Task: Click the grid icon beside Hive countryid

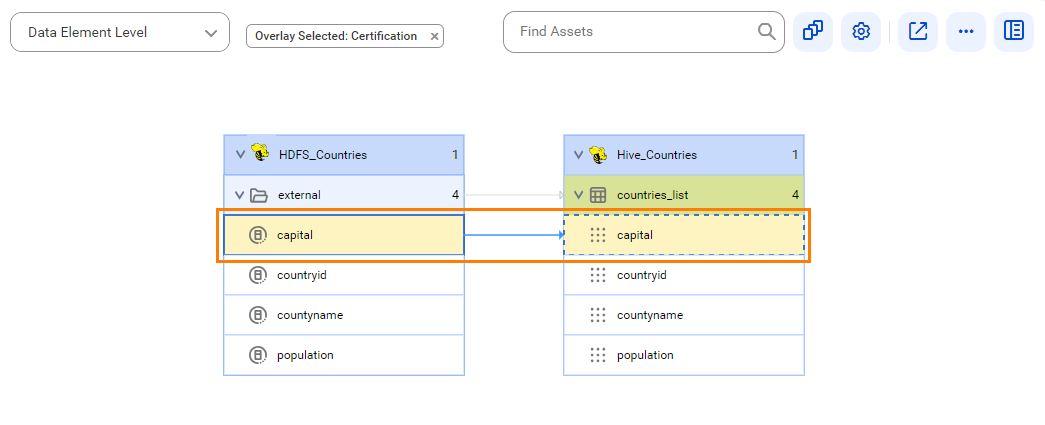Action: (598, 274)
